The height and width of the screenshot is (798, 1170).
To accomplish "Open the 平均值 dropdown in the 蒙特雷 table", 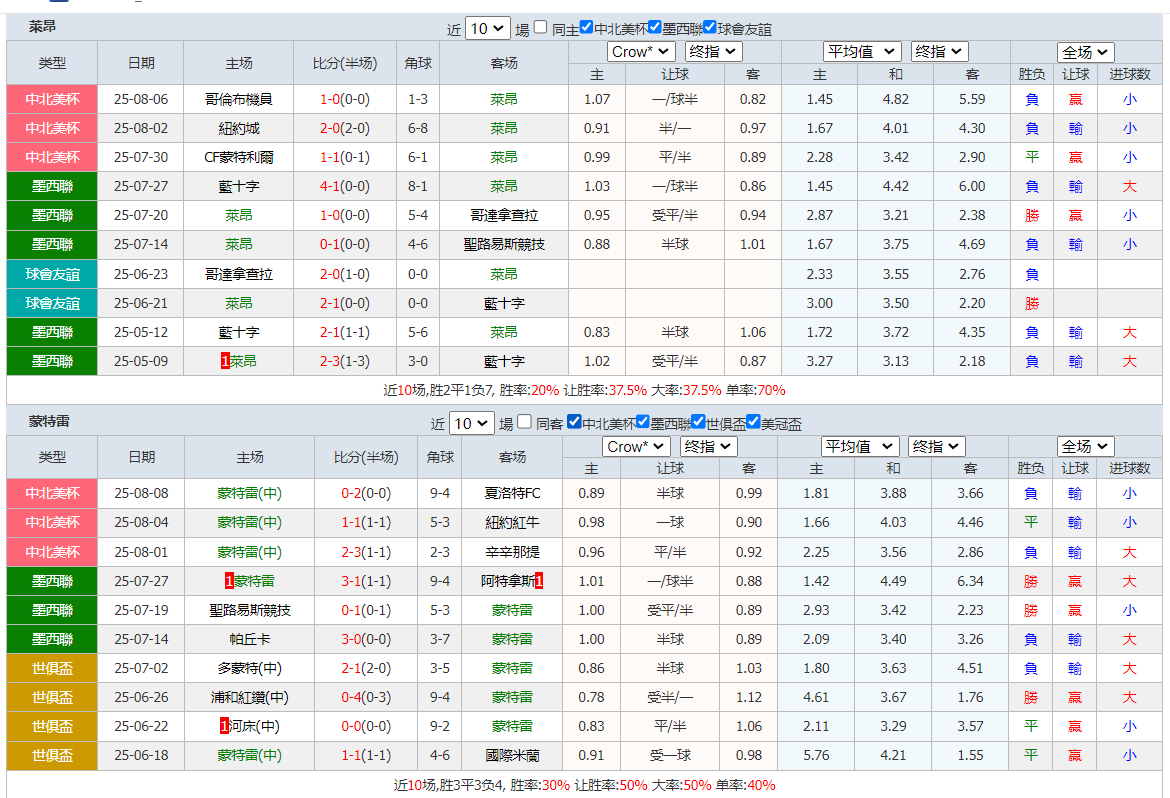I will [859, 447].
